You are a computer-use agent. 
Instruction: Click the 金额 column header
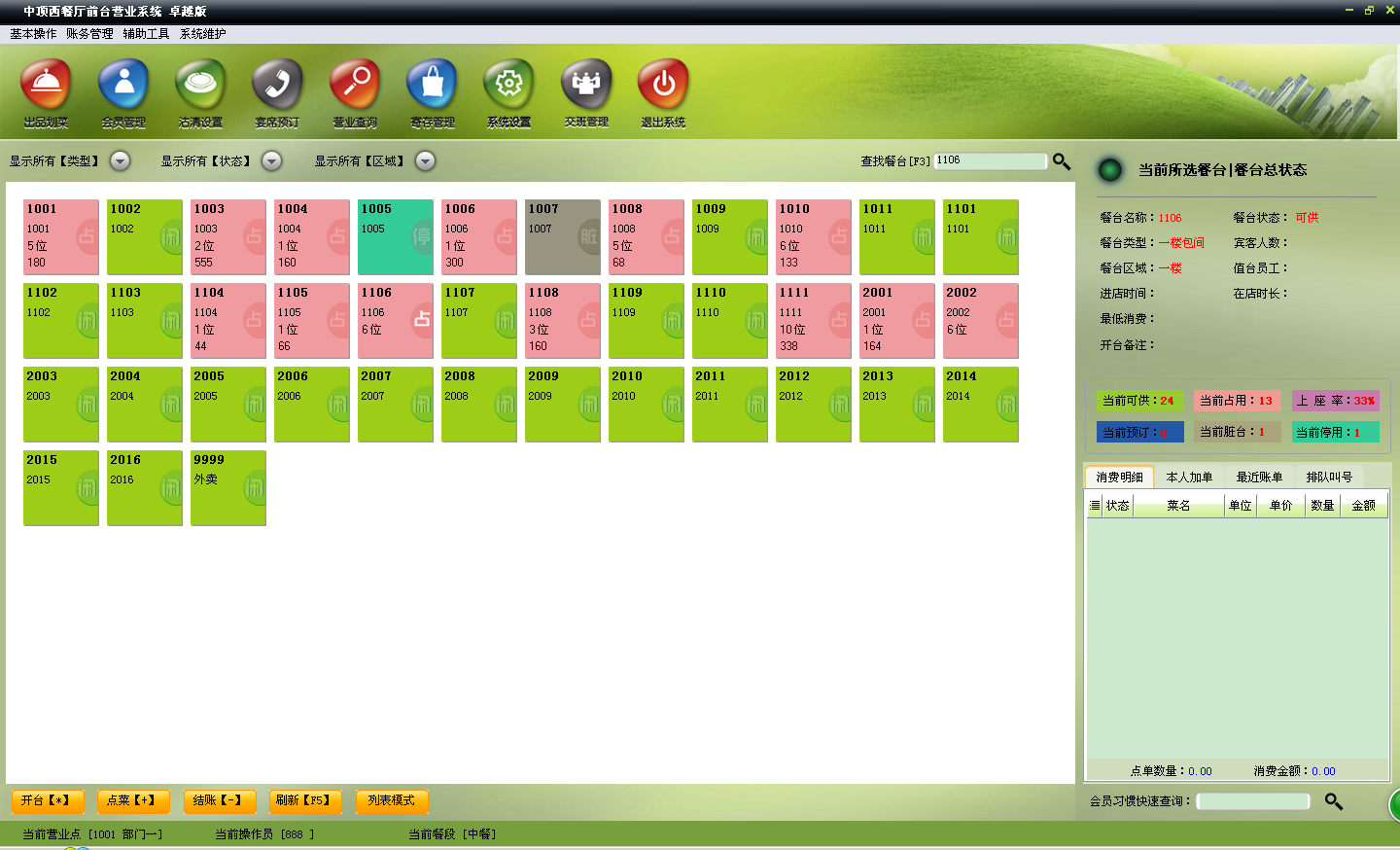click(1364, 506)
